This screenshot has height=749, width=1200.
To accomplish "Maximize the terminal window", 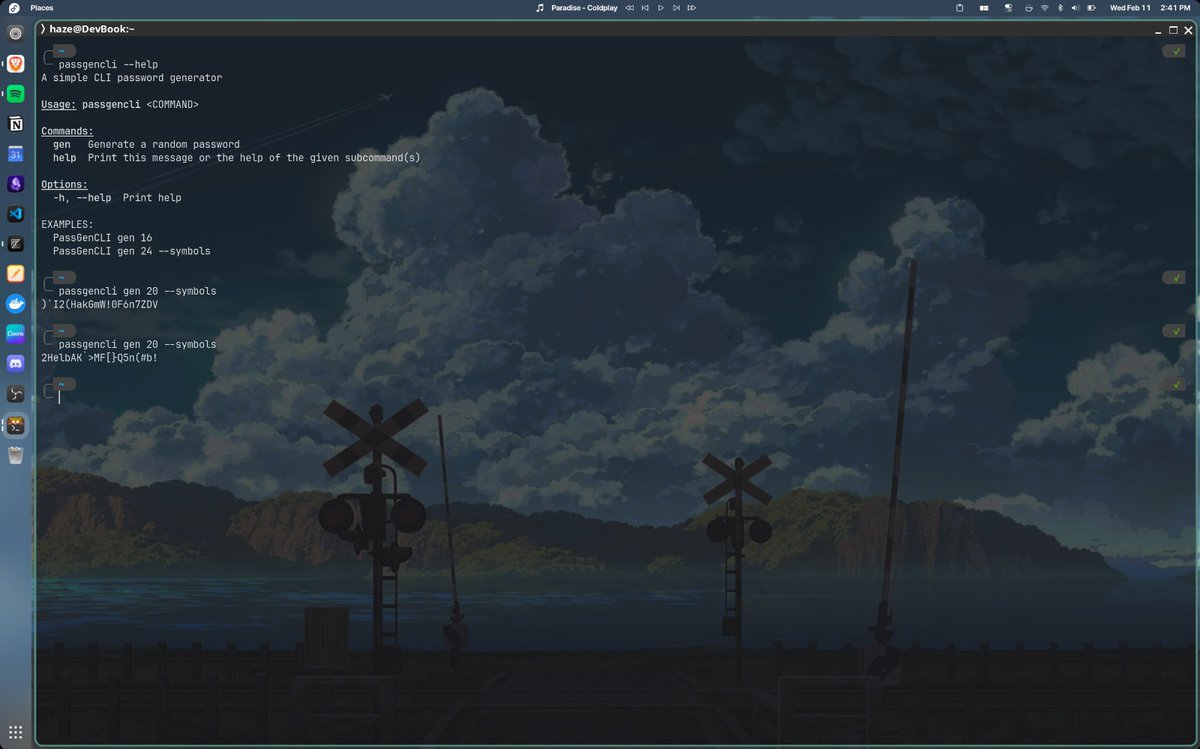I will [1173, 30].
